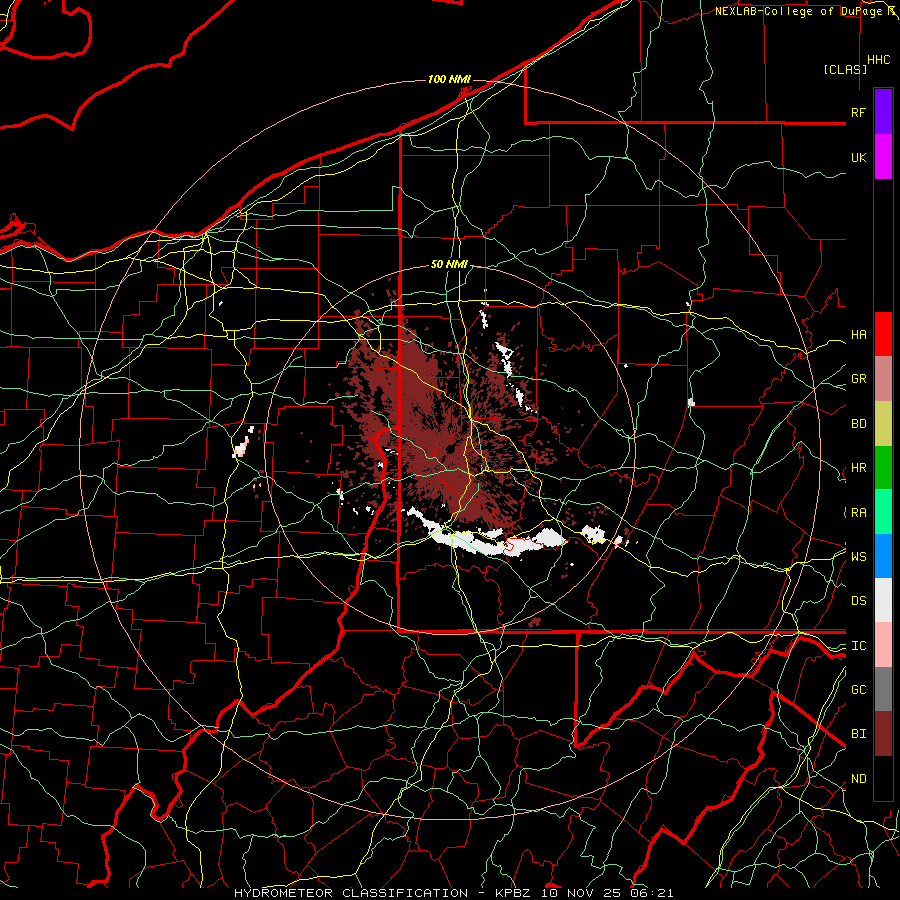Click the WS blue legend swatch
The image size is (900, 900).
click(883, 556)
